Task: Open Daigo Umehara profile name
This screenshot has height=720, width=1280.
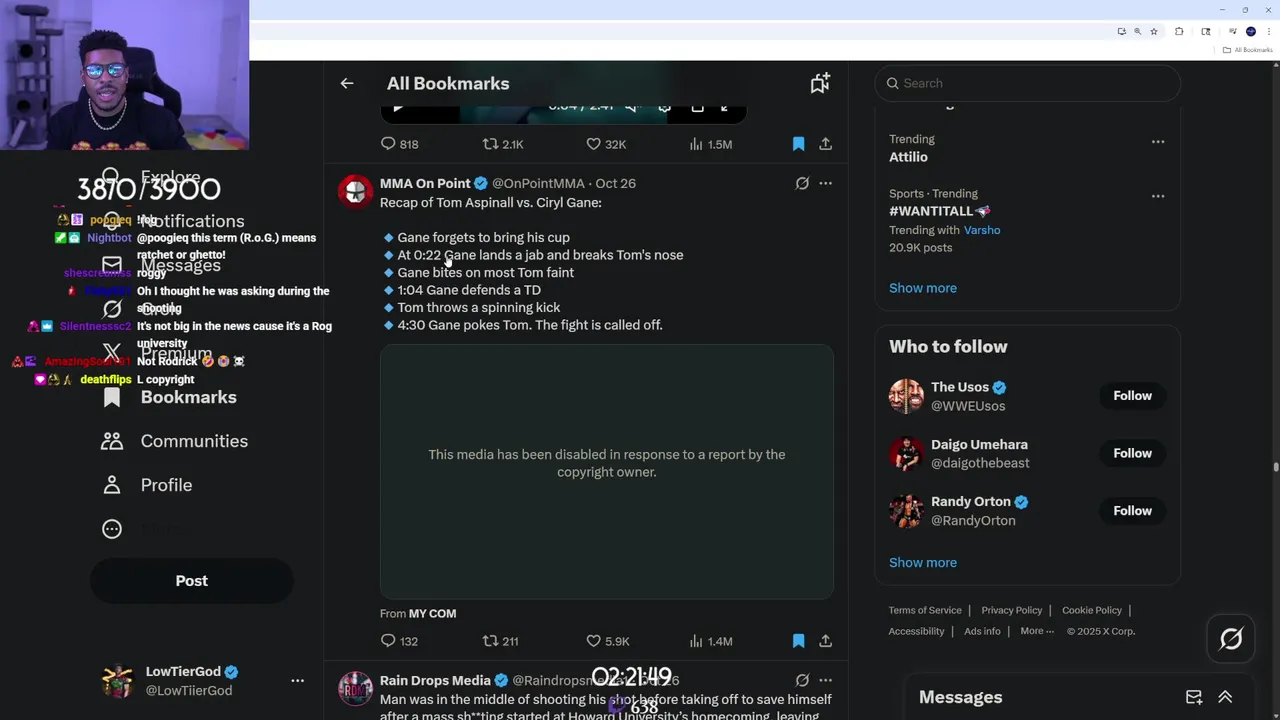Action: (x=979, y=444)
